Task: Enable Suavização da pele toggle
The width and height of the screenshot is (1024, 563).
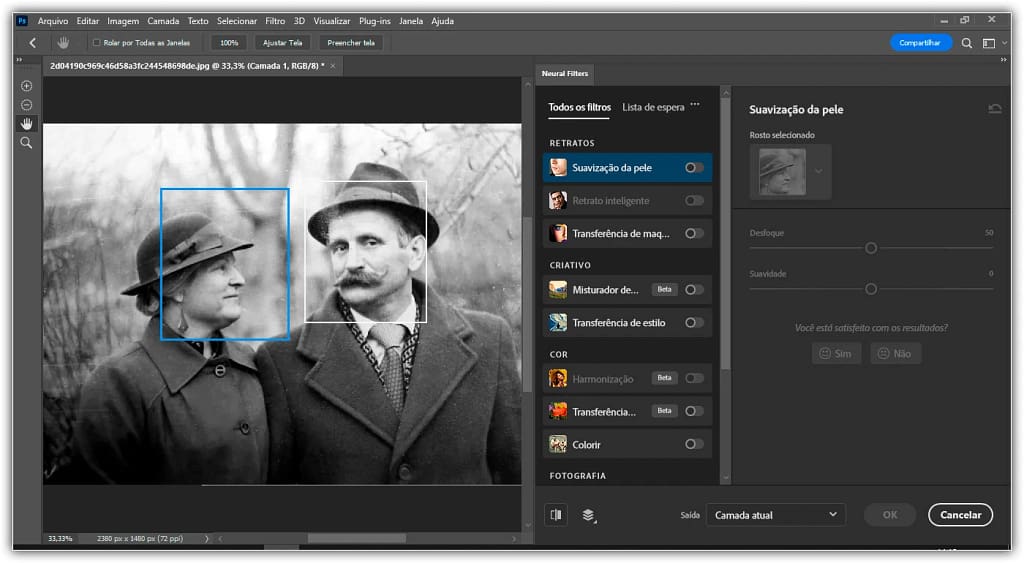Action: (x=694, y=168)
